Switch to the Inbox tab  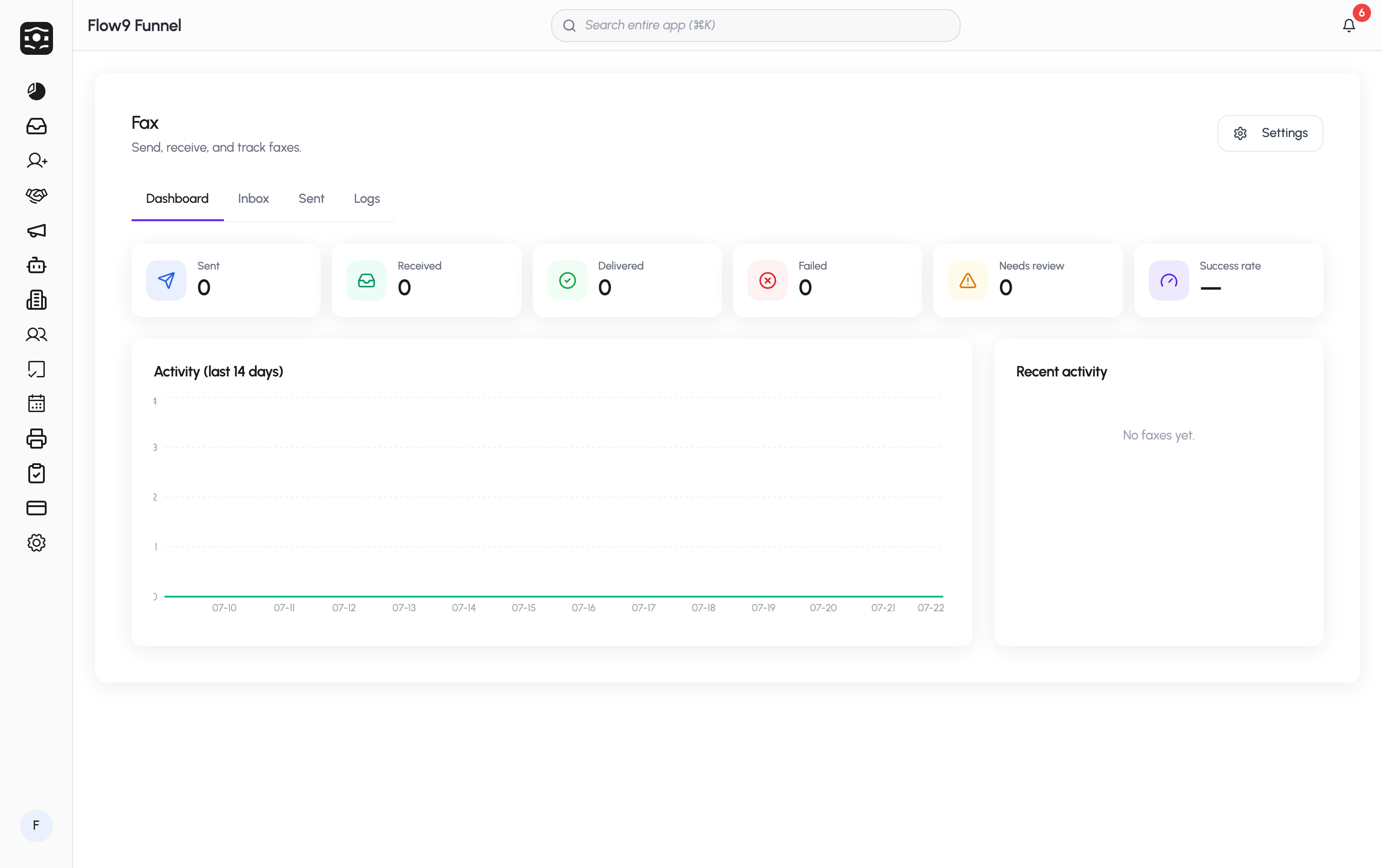[x=253, y=199]
